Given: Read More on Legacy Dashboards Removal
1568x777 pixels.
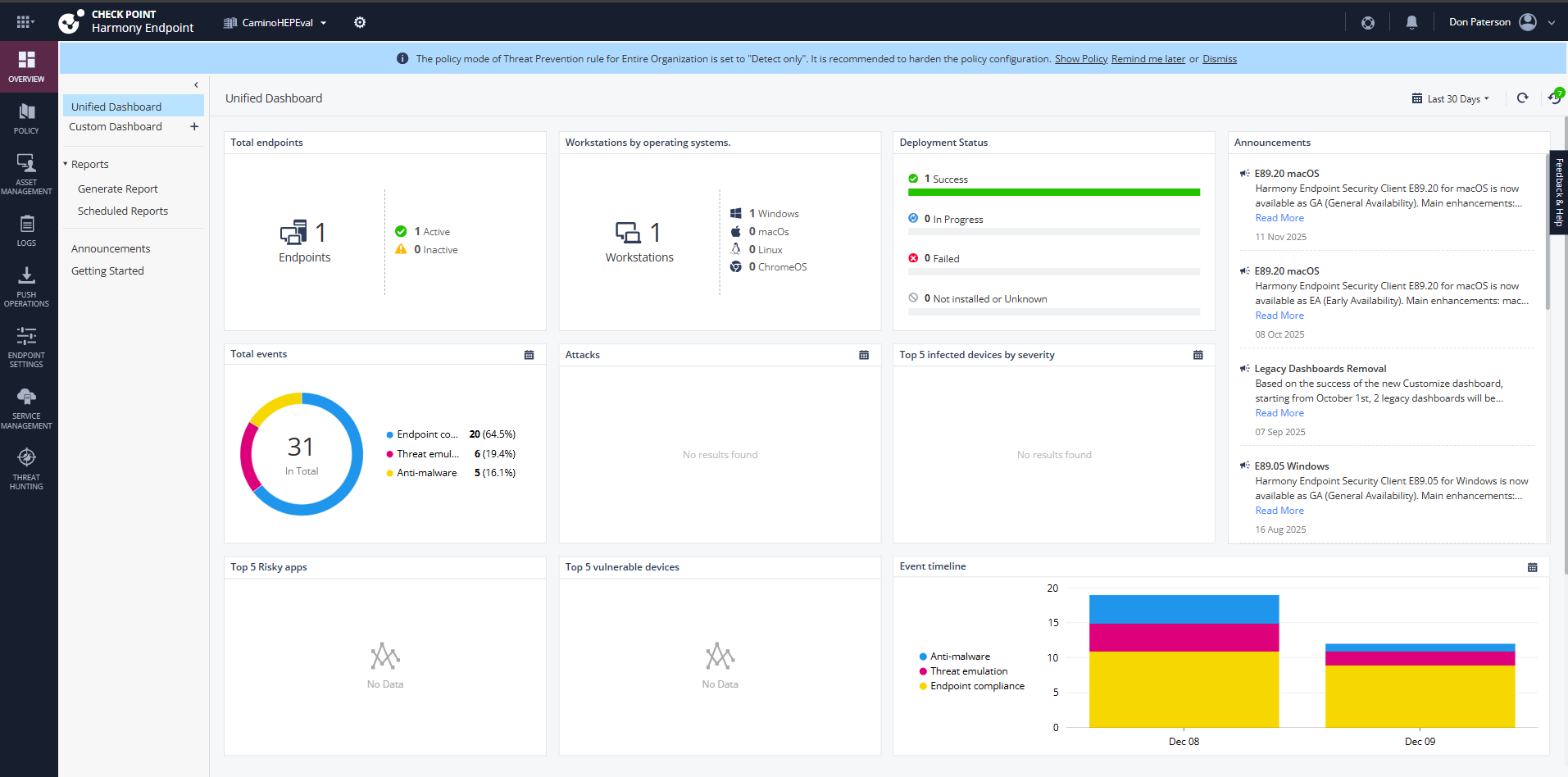Looking at the screenshot, I should pos(1279,413).
